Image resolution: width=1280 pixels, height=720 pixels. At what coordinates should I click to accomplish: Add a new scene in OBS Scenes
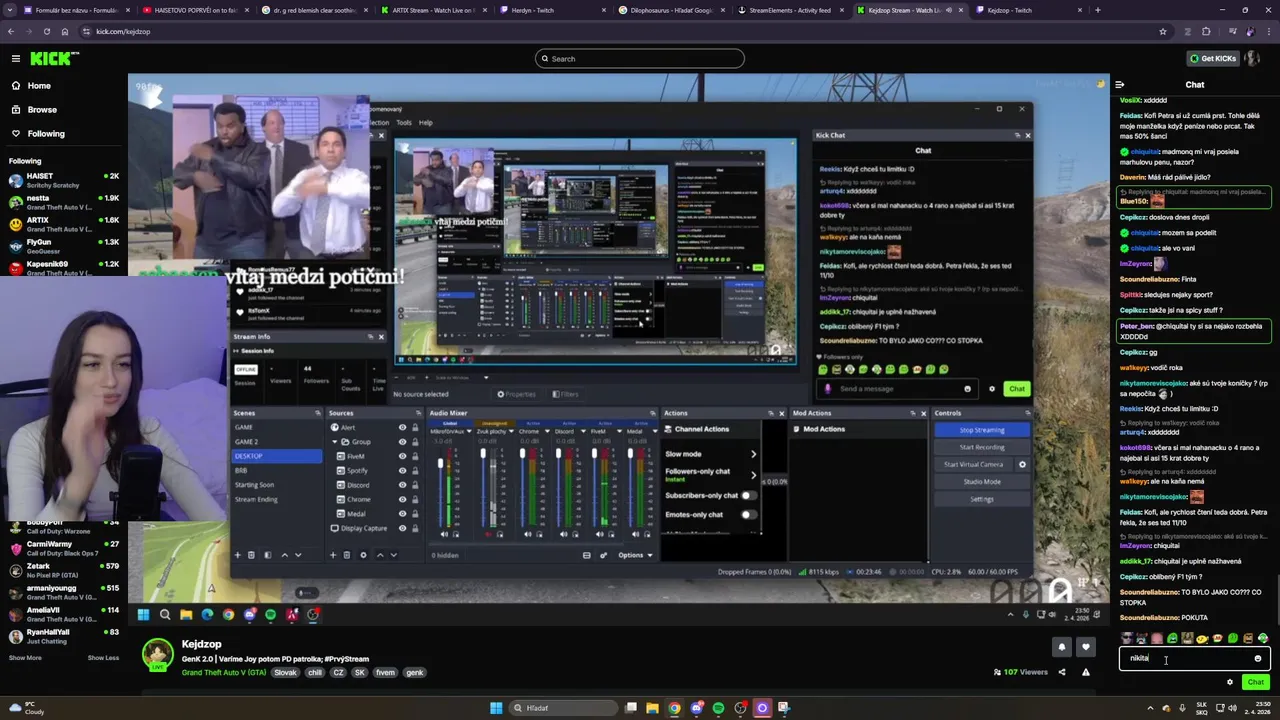click(x=237, y=555)
